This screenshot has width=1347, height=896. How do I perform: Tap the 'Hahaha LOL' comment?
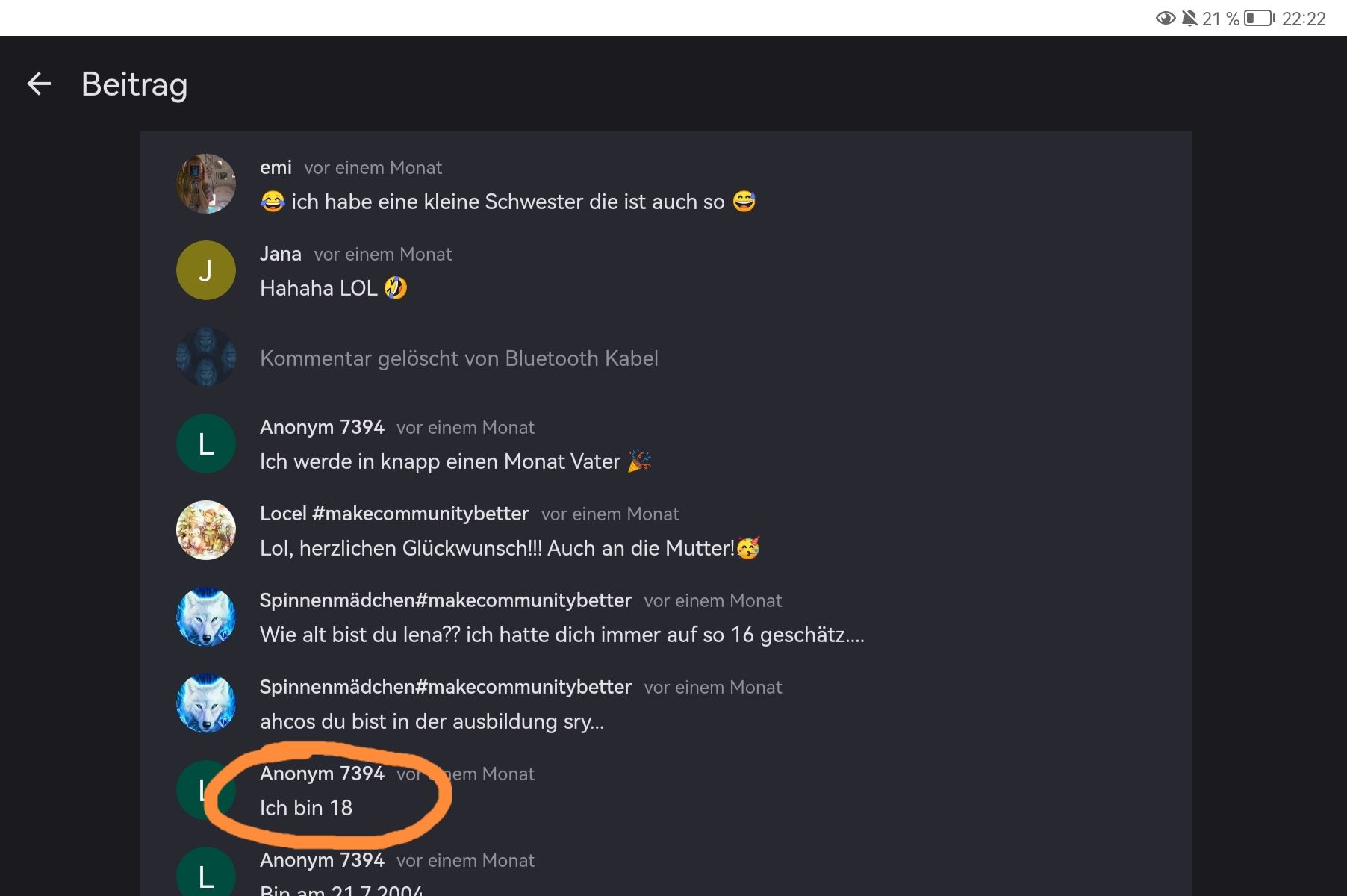pos(319,288)
